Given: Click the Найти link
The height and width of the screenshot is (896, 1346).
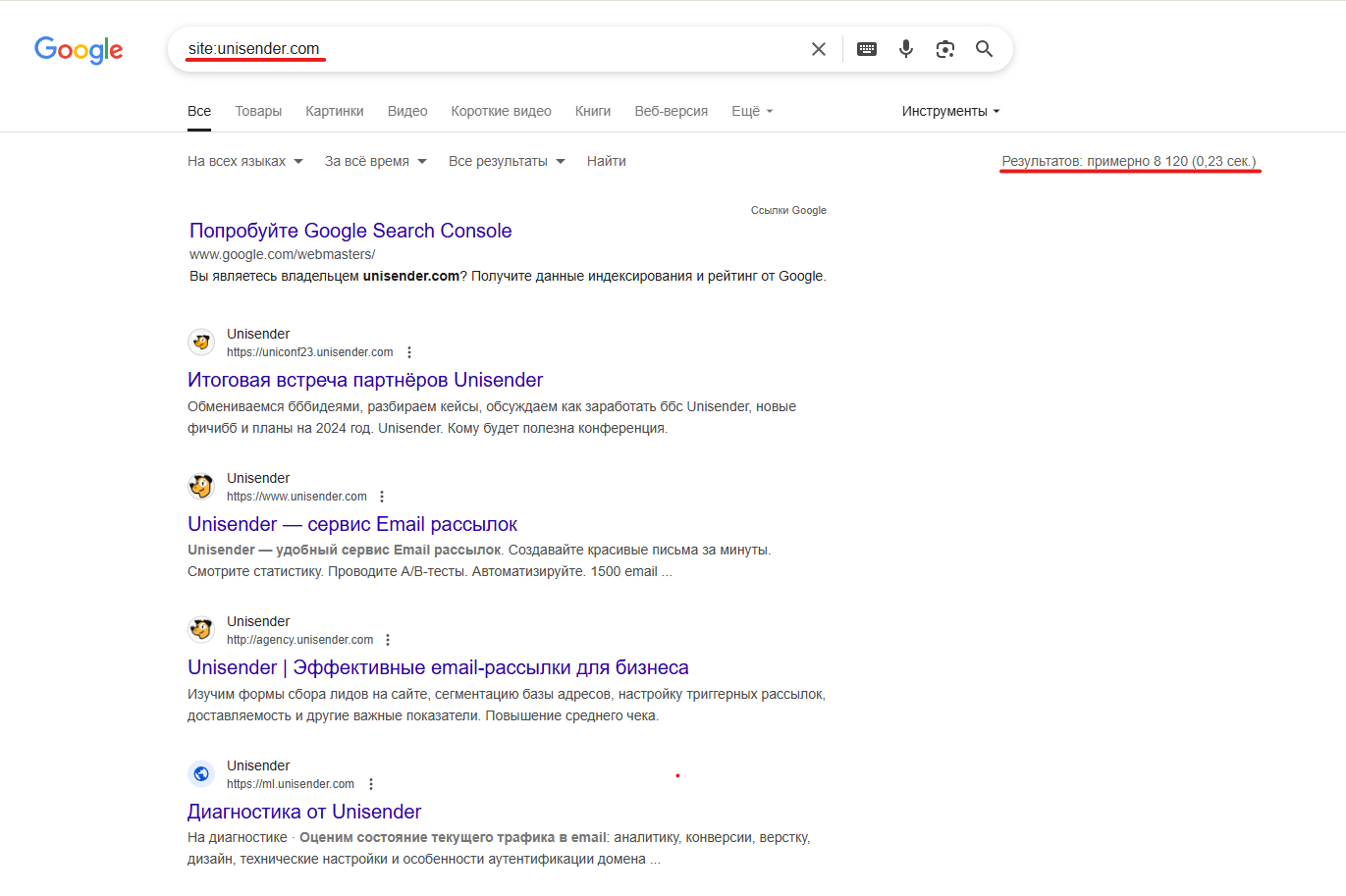Looking at the screenshot, I should (607, 161).
